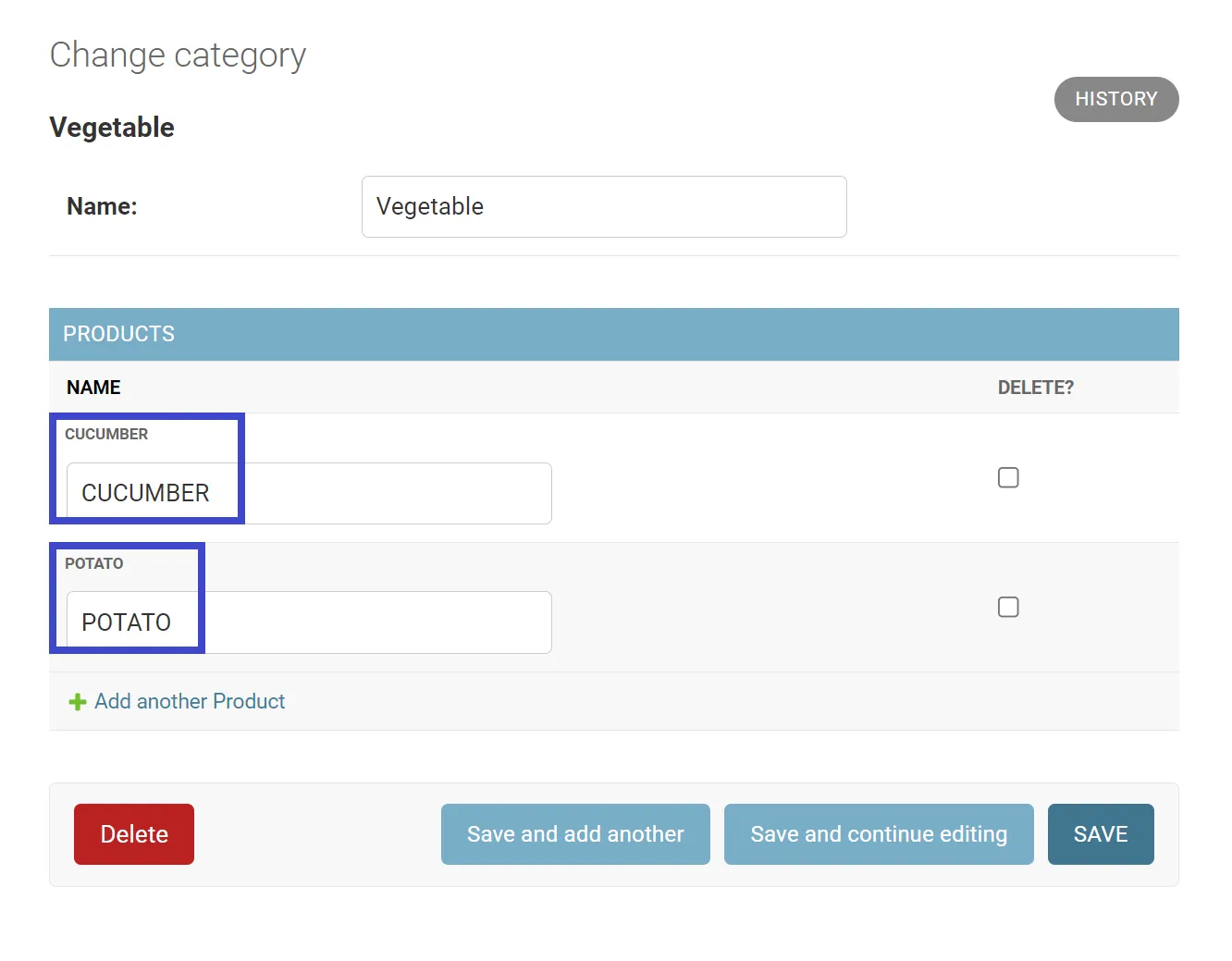Screen dimensions: 1232x961
Task: Click the small POTATO label above its field
Action: 93,564
